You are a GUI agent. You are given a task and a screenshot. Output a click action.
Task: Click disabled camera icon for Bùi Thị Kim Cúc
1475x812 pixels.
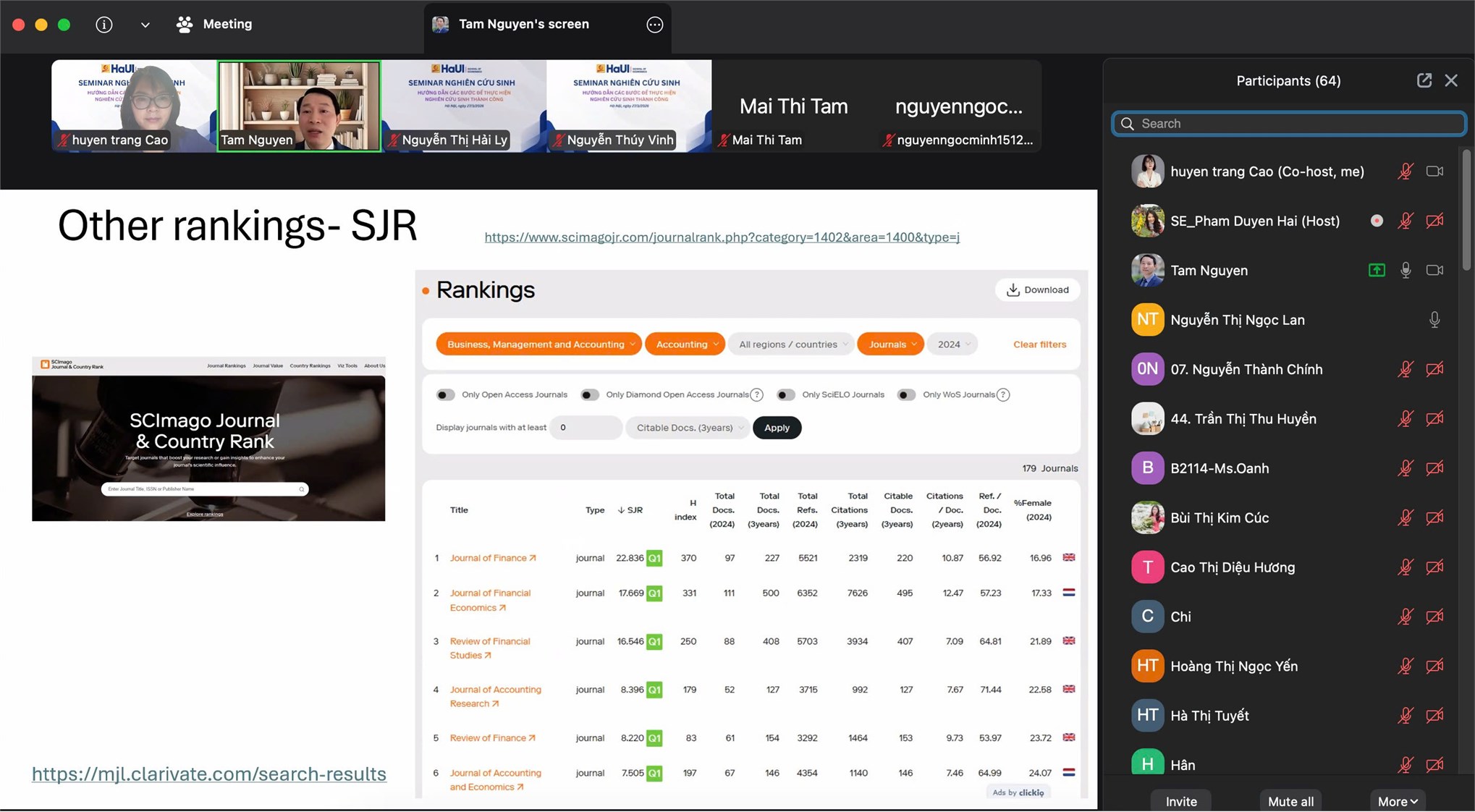pyautogui.click(x=1434, y=518)
